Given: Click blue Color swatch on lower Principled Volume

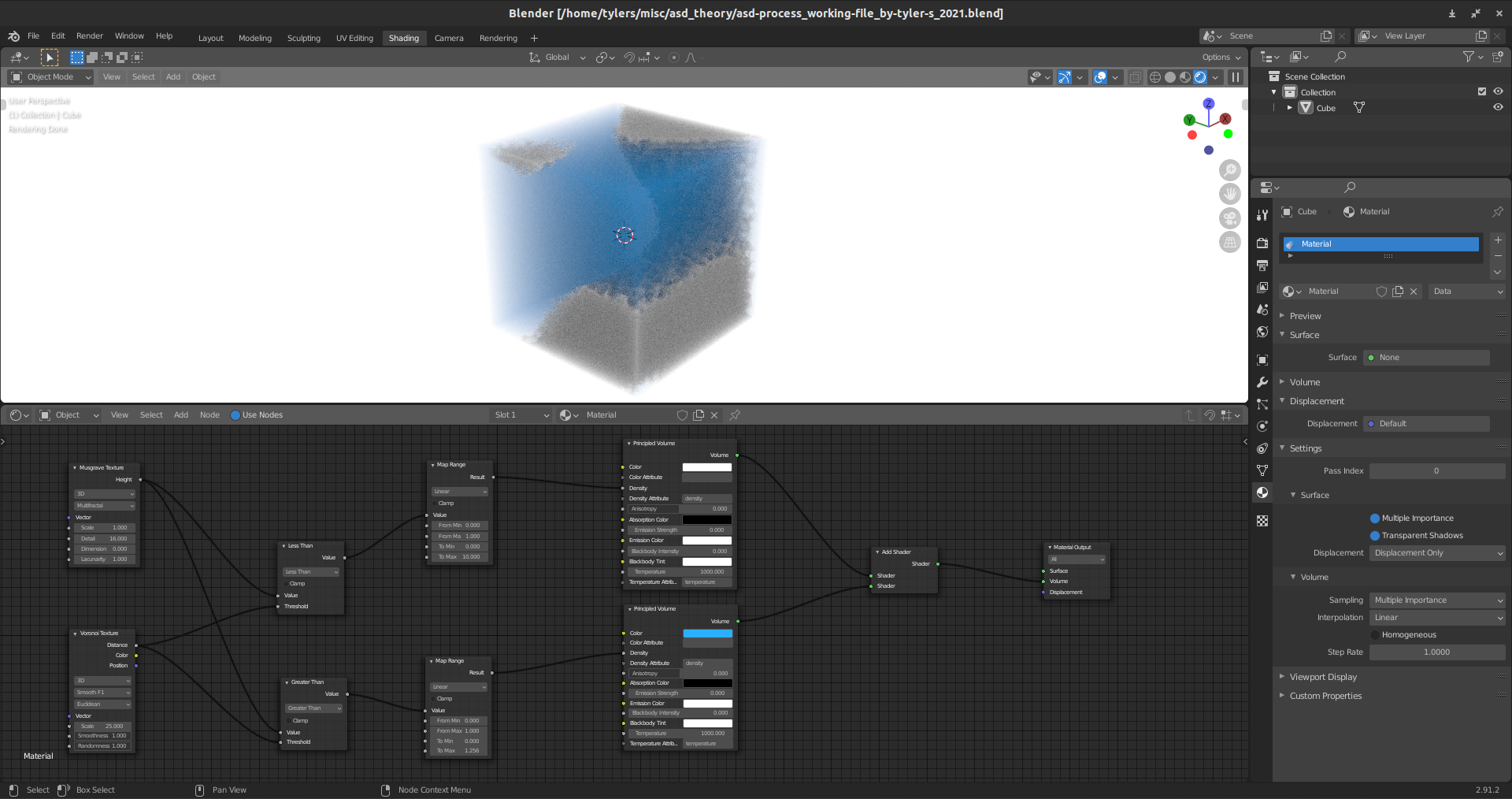Looking at the screenshot, I should (707, 634).
